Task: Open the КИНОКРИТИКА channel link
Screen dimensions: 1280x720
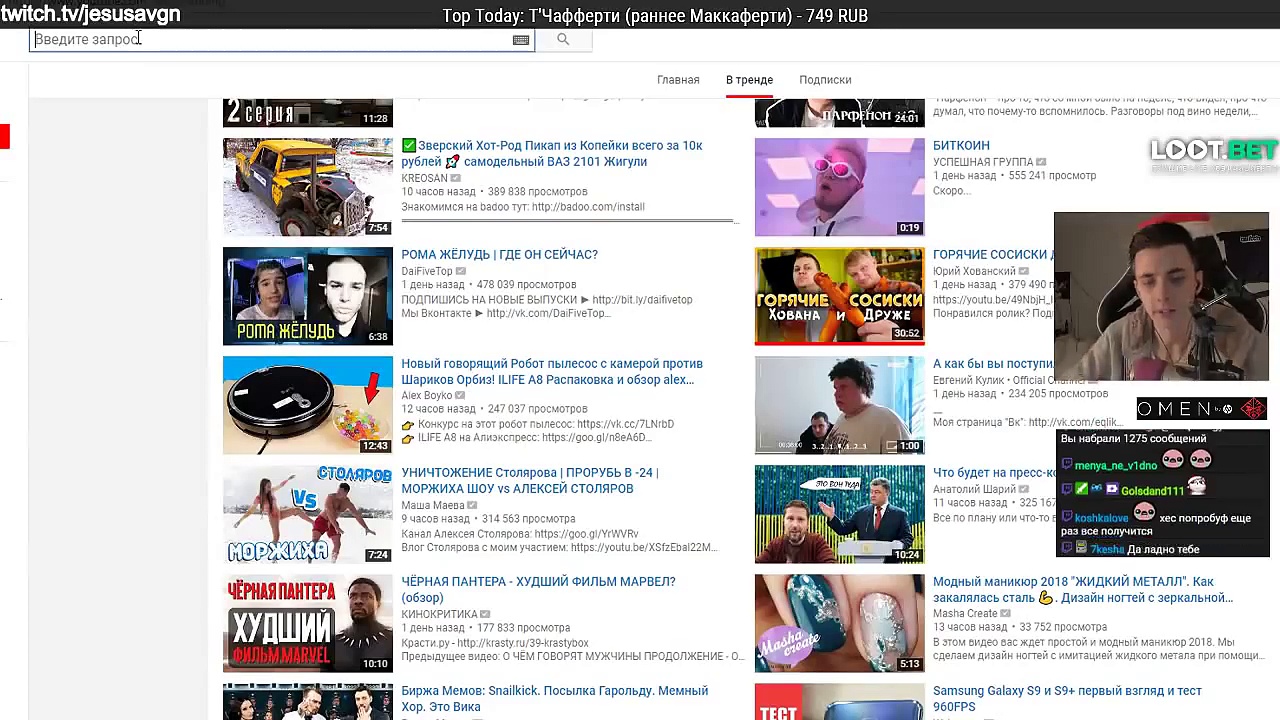Action: coord(439,614)
